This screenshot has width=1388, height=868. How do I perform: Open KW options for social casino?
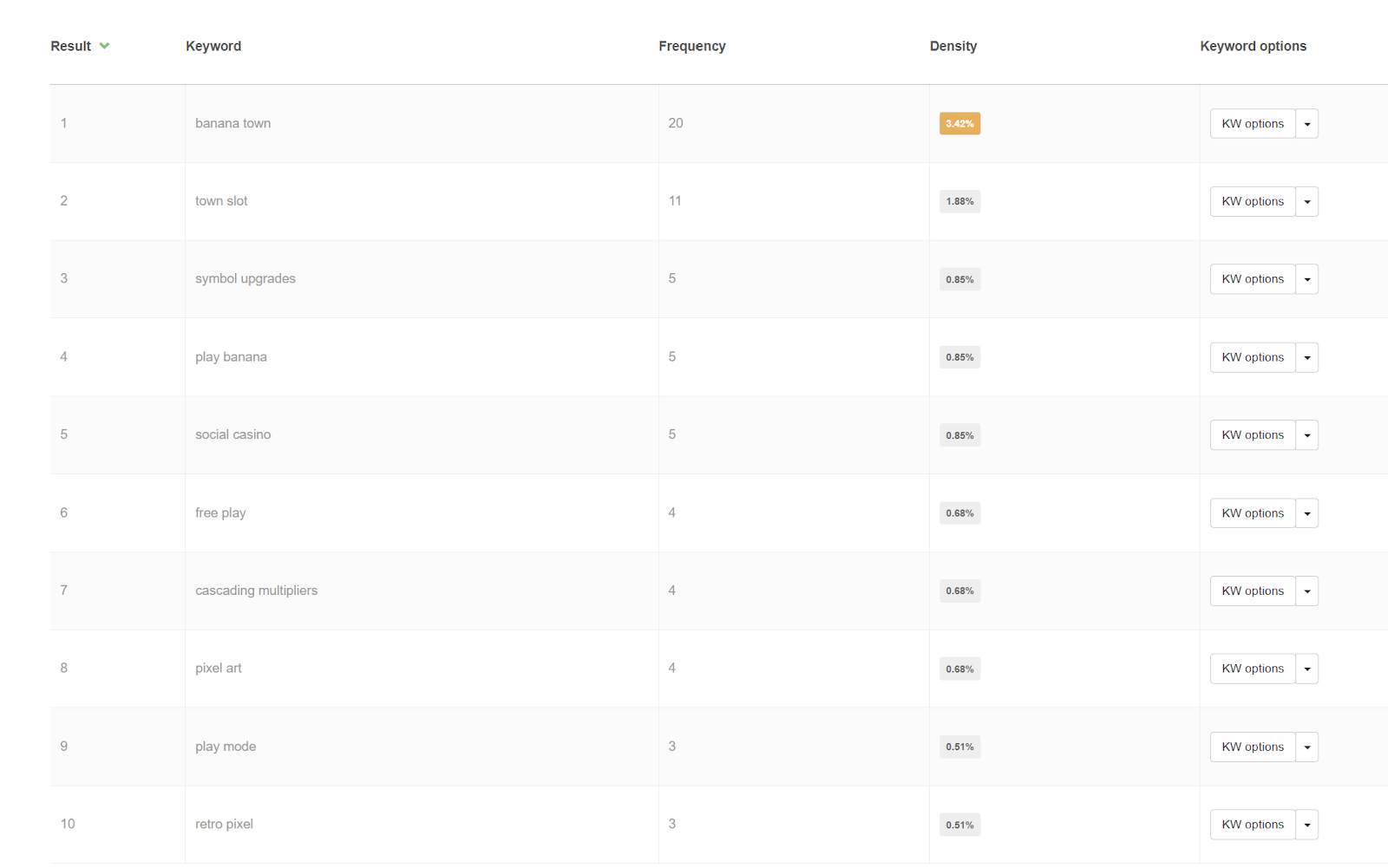click(x=1252, y=435)
